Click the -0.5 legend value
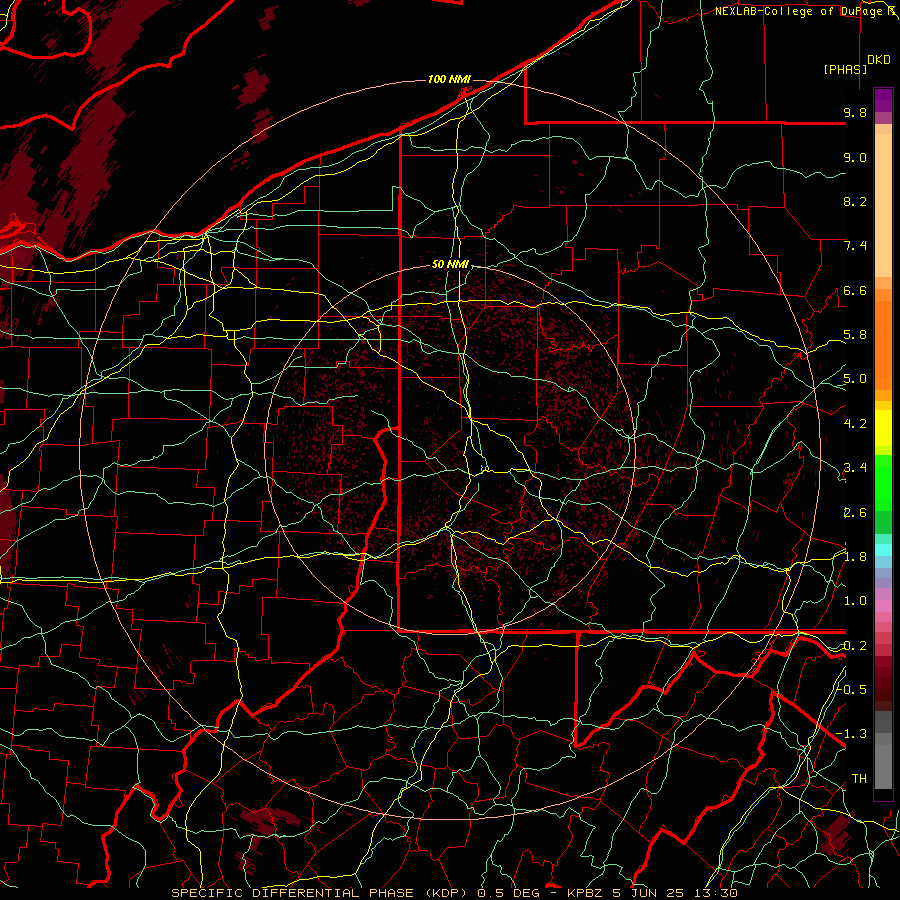Image resolution: width=900 pixels, height=900 pixels. (852, 689)
